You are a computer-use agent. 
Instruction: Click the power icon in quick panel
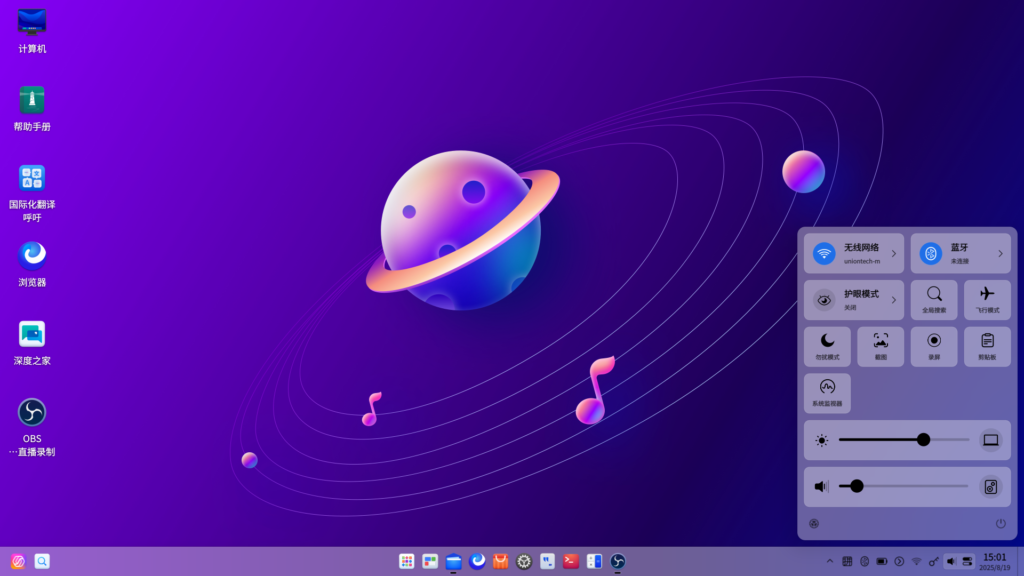(1000, 523)
